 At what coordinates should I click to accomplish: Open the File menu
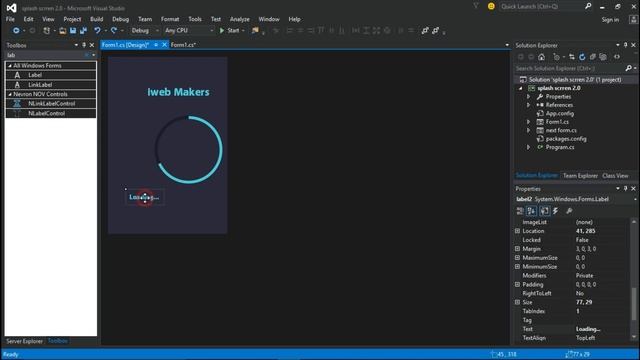point(10,19)
